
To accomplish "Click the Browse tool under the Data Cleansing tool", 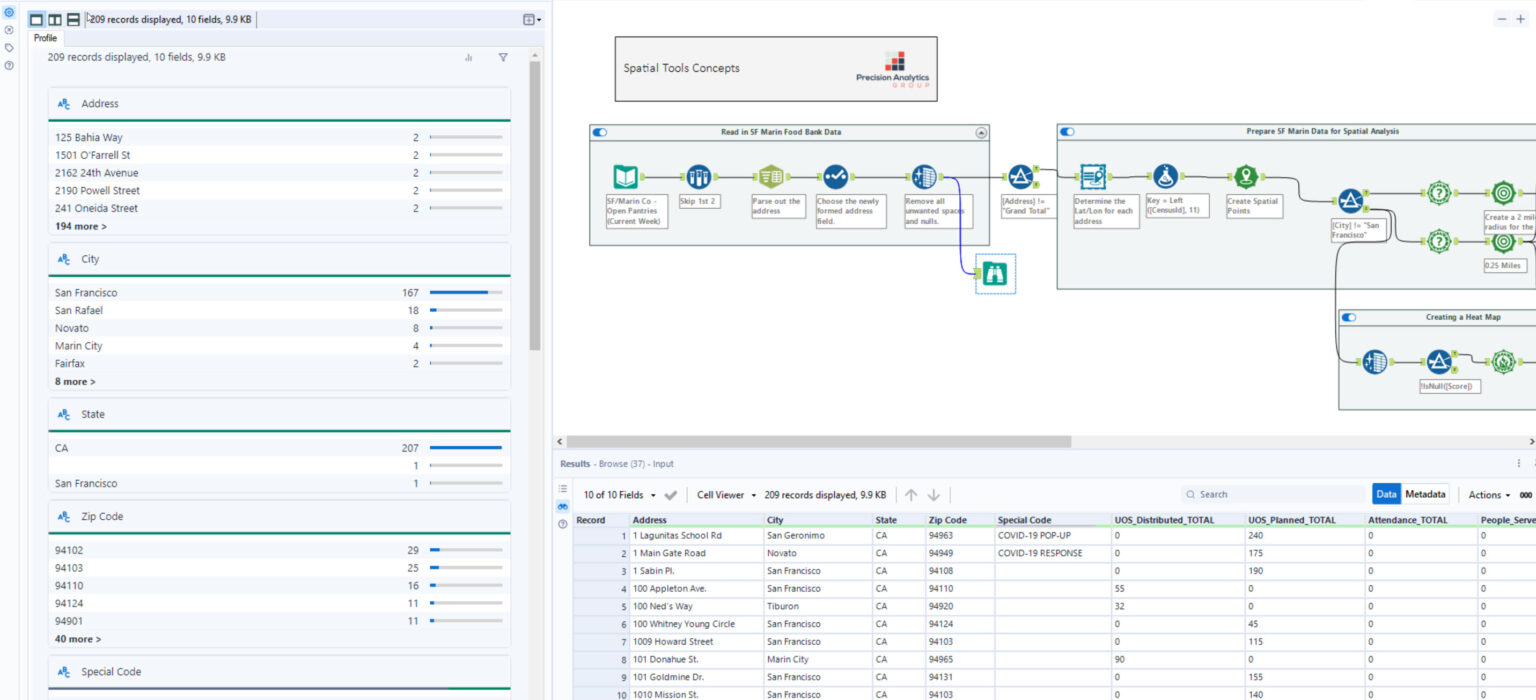I will [x=993, y=272].
